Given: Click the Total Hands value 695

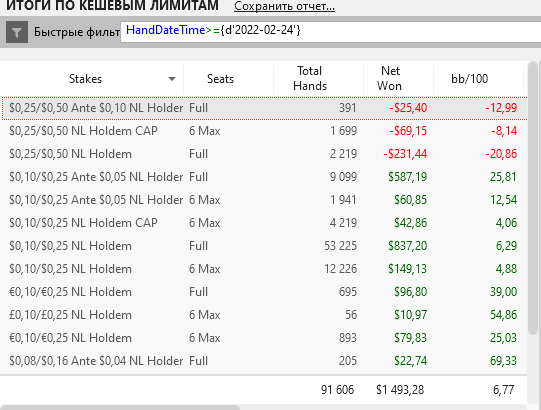Looking at the screenshot, I should 347,292.
